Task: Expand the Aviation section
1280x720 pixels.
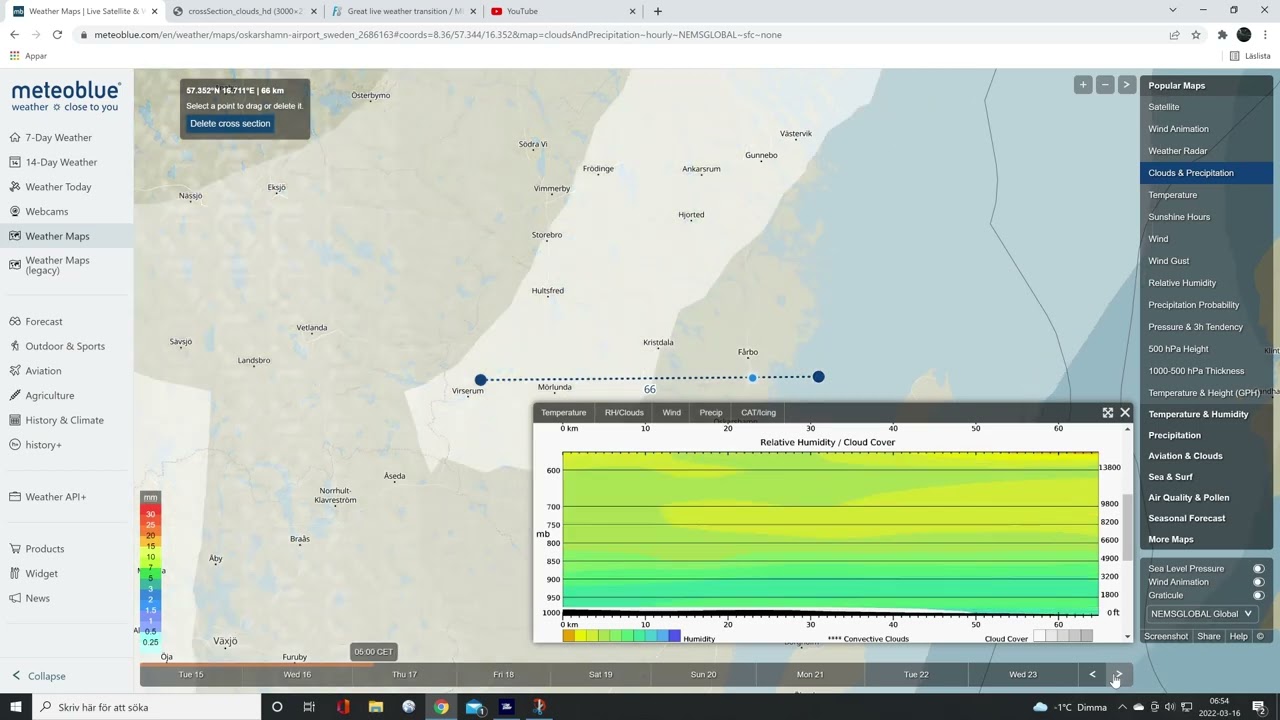Action: [43, 371]
